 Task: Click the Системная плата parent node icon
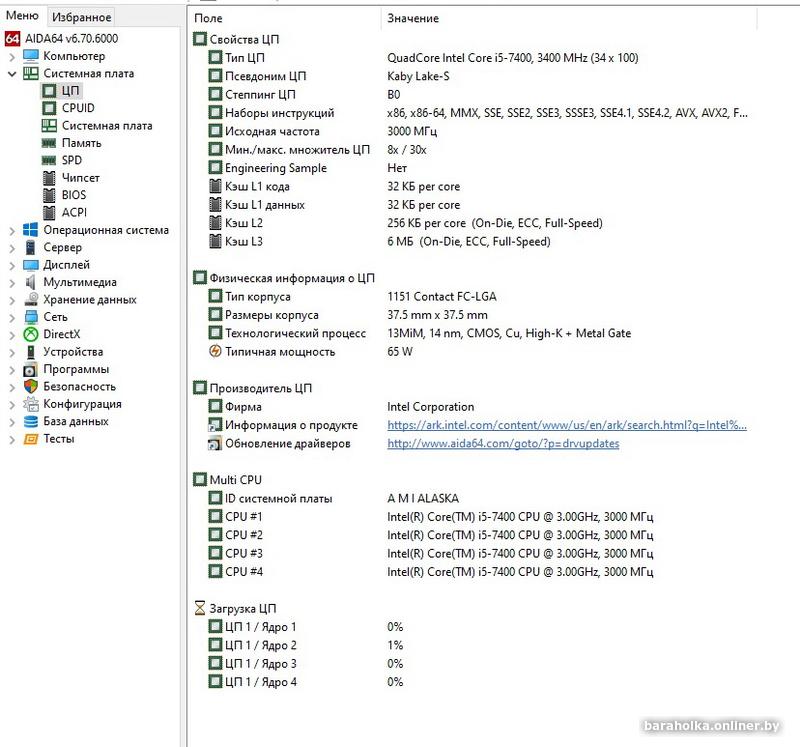[x=31, y=73]
